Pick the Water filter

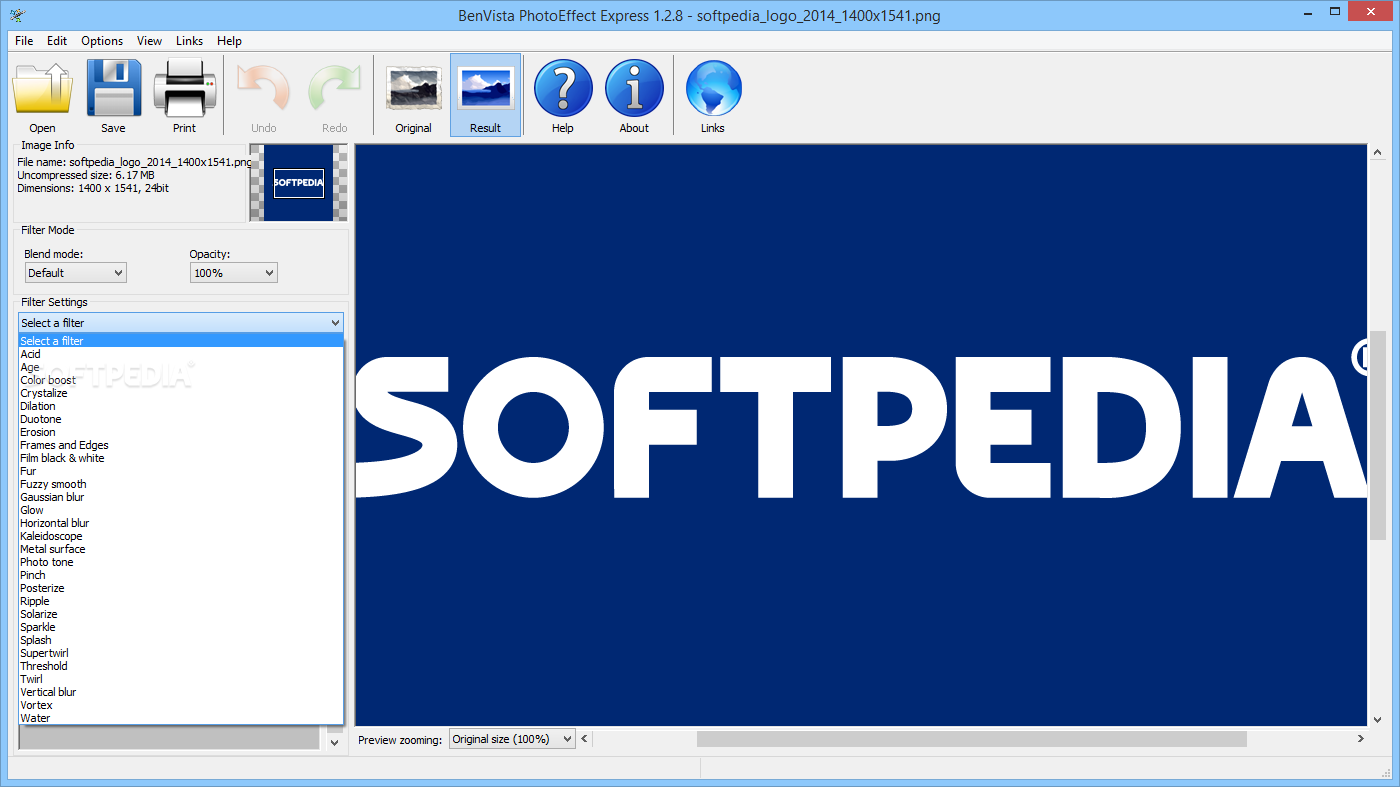tap(181, 718)
